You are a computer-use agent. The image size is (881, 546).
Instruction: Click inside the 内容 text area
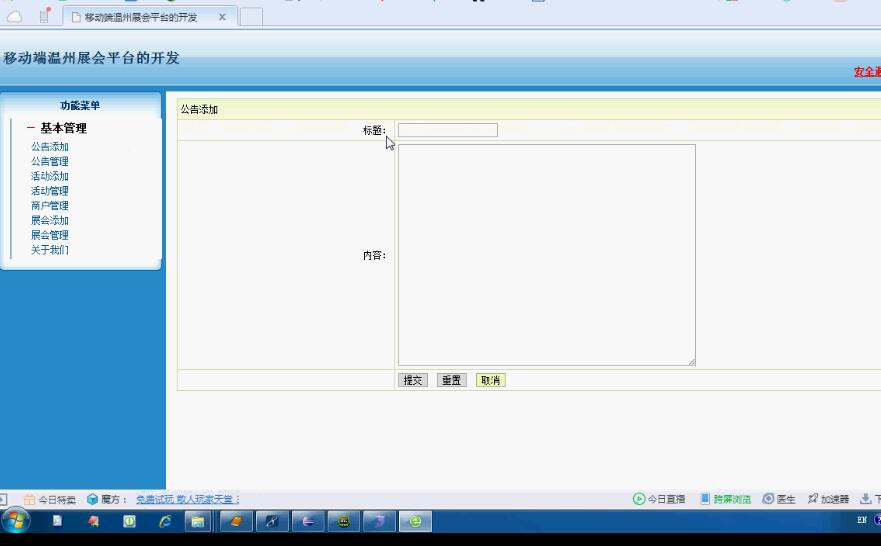(x=547, y=255)
